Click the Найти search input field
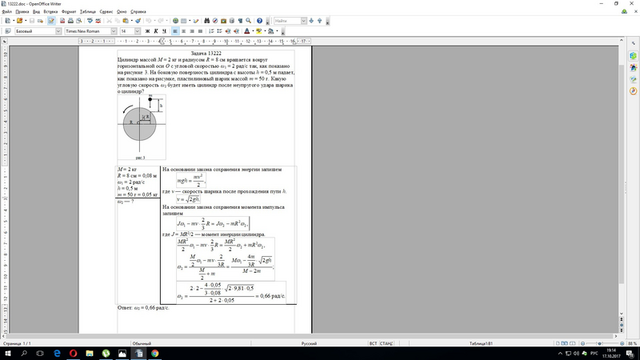 click(287, 21)
